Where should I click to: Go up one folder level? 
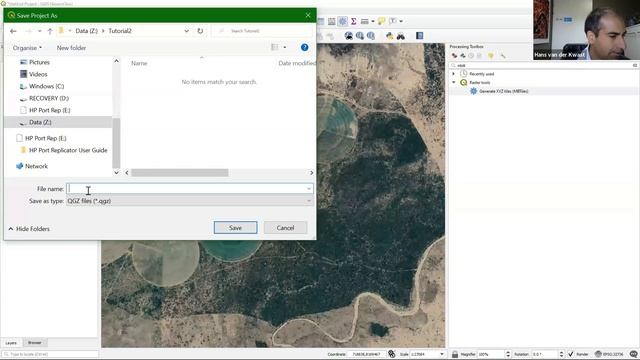tap(50, 31)
